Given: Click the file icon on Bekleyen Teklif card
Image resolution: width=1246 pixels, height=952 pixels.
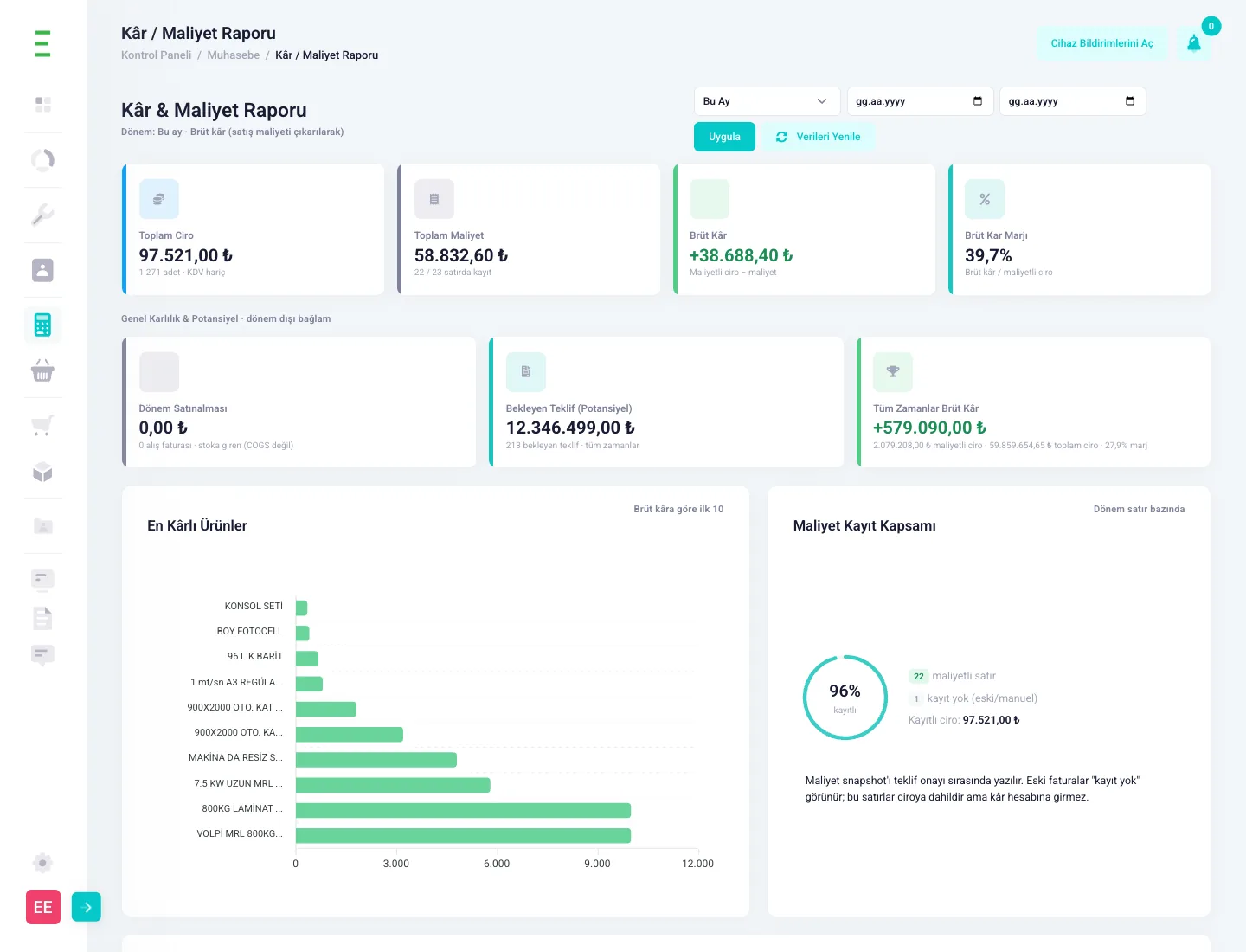Looking at the screenshot, I should (x=526, y=372).
